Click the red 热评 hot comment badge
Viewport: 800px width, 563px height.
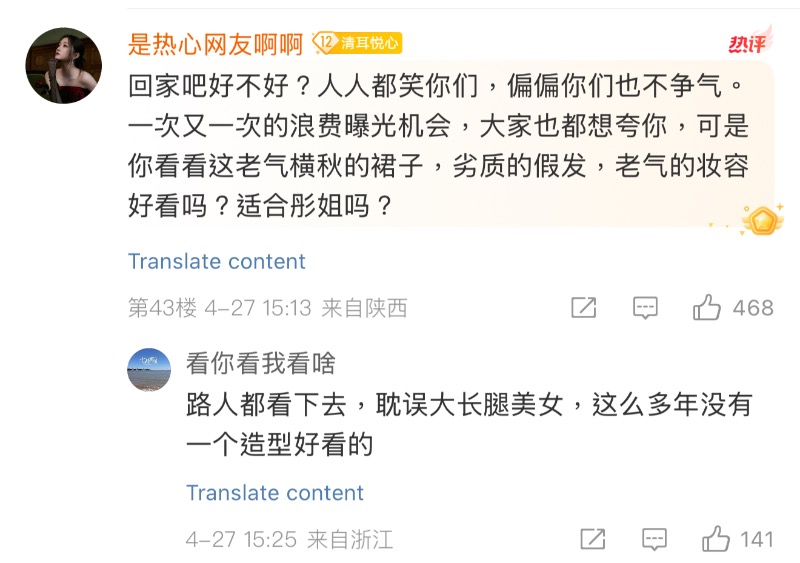coord(749,42)
